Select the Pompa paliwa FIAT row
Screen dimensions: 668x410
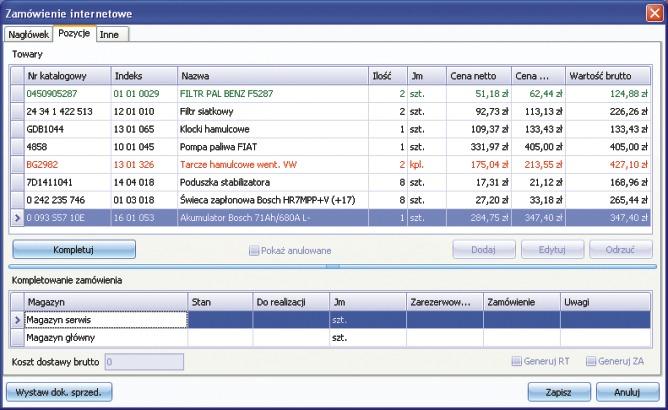(x=331, y=147)
